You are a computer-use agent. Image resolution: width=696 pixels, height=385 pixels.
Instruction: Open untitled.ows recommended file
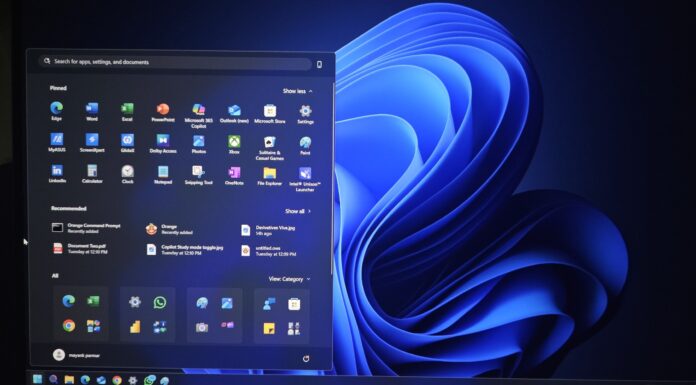(269, 251)
